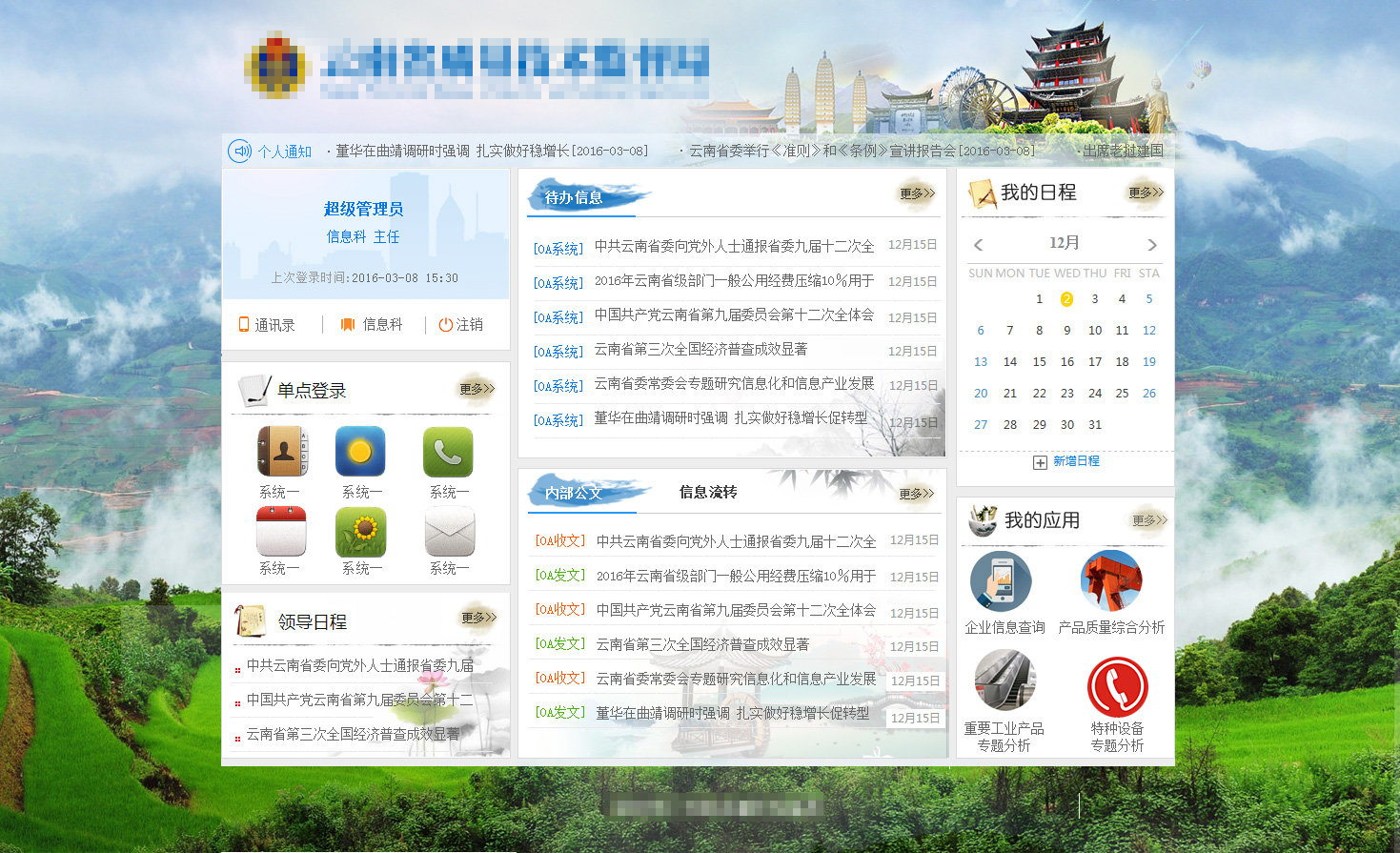
Task: Open the green phone app icon
Action: (x=448, y=451)
